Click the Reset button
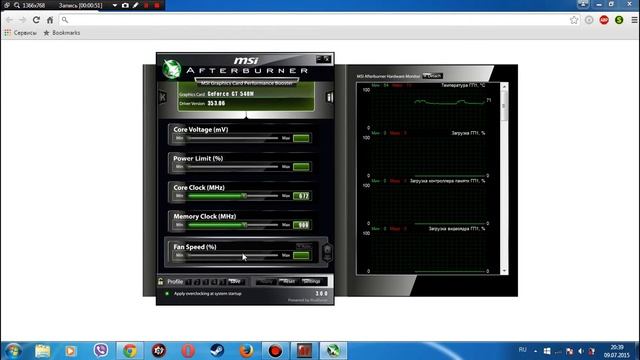Image resolution: width=640 pixels, height=360 pixels. (289, 282)
